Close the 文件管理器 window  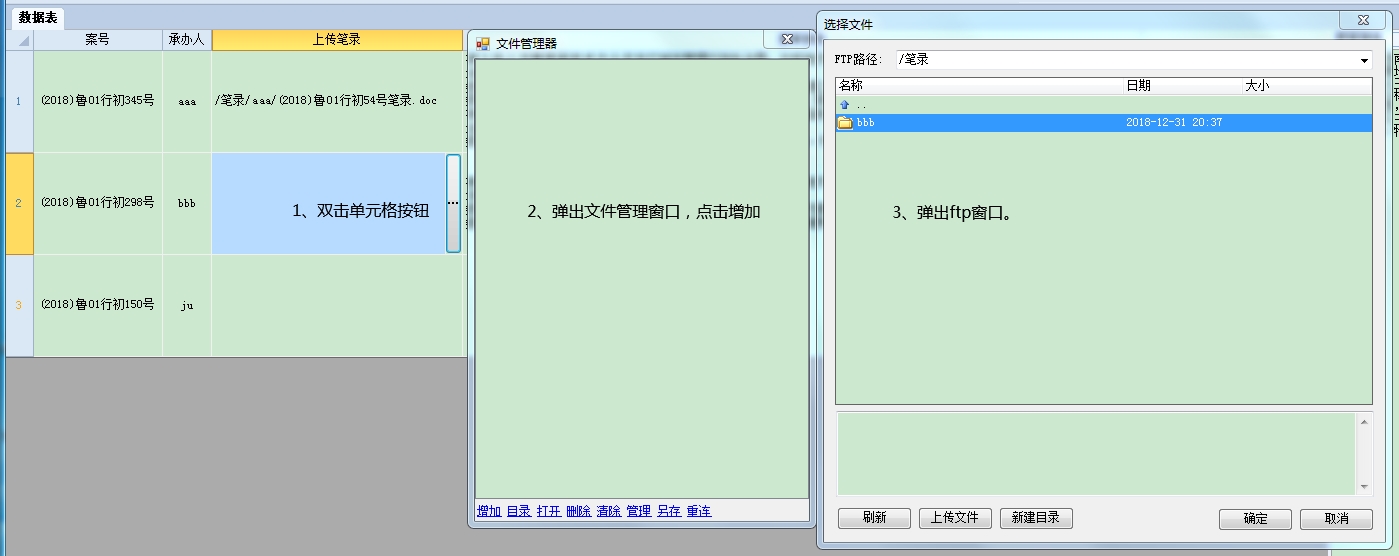coord(786,39)
